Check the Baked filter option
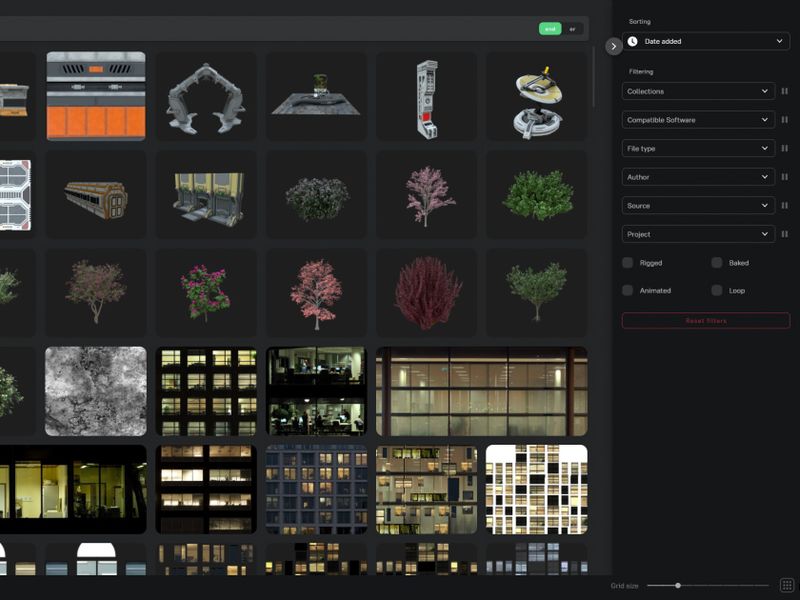Viewport: 800px width, 600px height. click(x=717, y=263)
